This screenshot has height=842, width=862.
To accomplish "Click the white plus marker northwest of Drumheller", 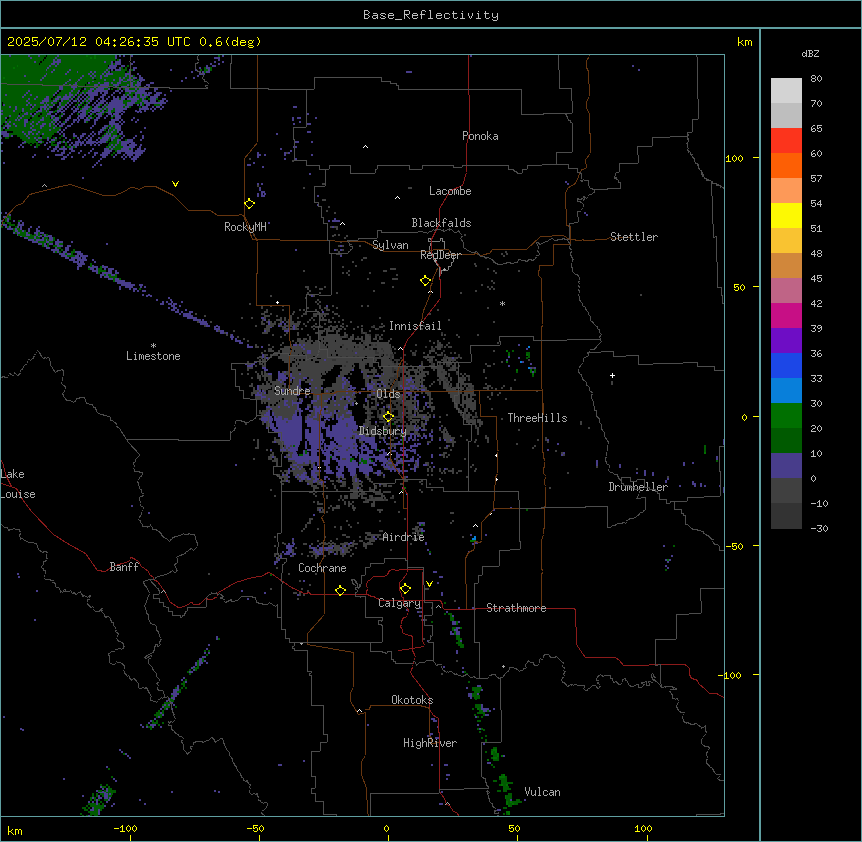I will (612, 375).
